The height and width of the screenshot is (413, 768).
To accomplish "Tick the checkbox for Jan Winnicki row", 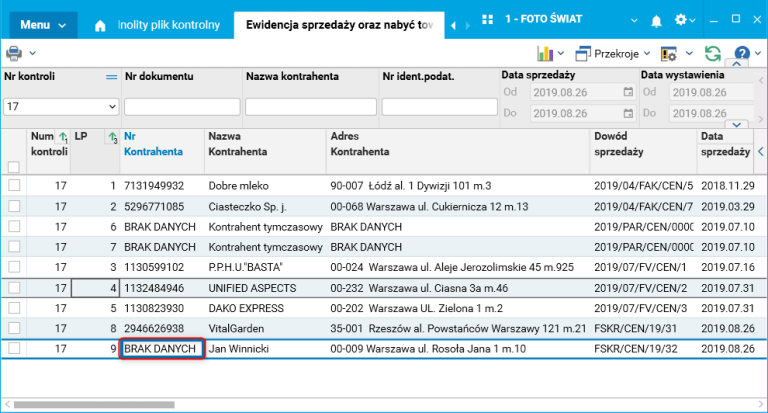I will (x=14, y=348).
